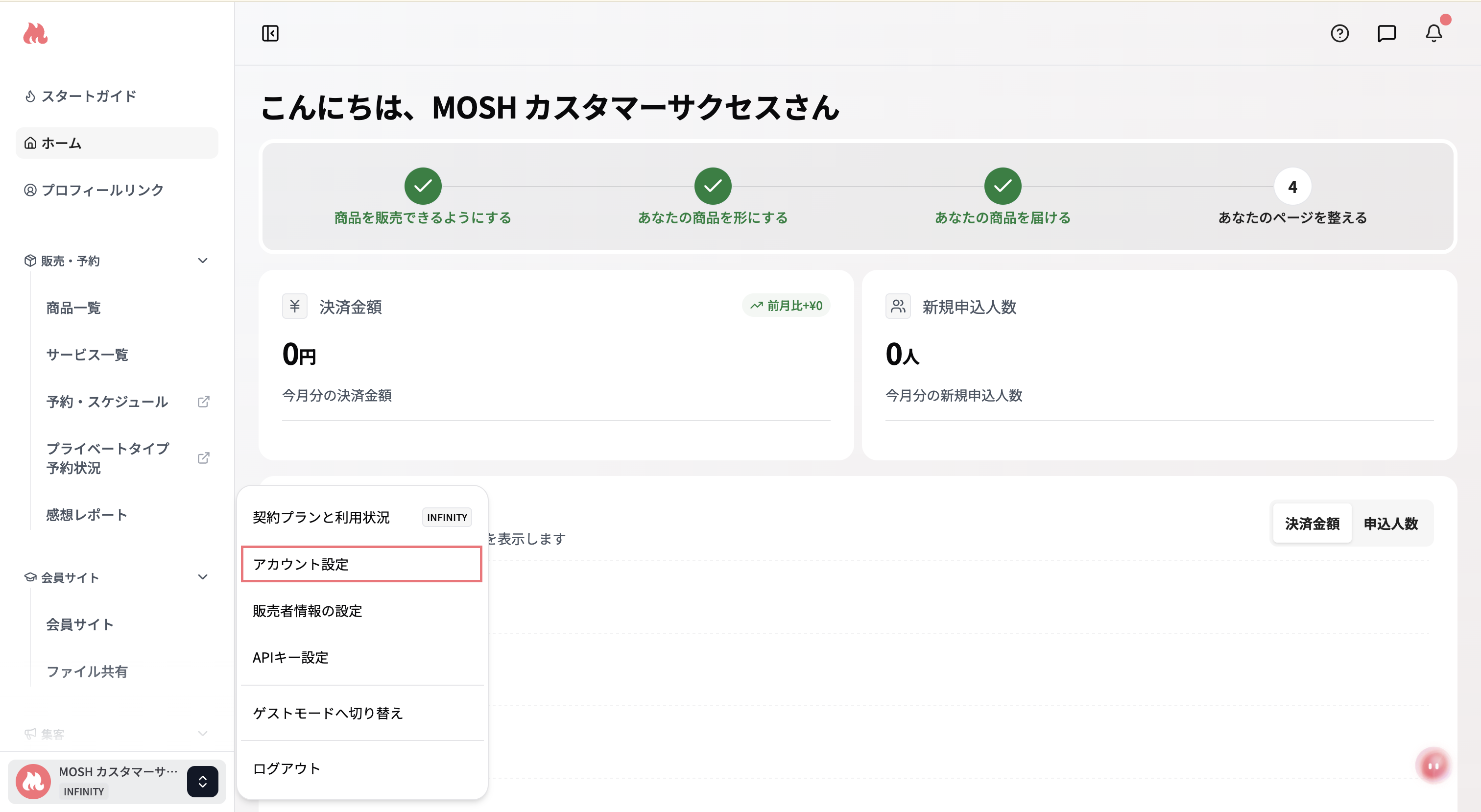Select アカウント設定 in the popup menu
Viewport: 1481px width, 812px height.
pyautogui.click(x=361, y=564)
